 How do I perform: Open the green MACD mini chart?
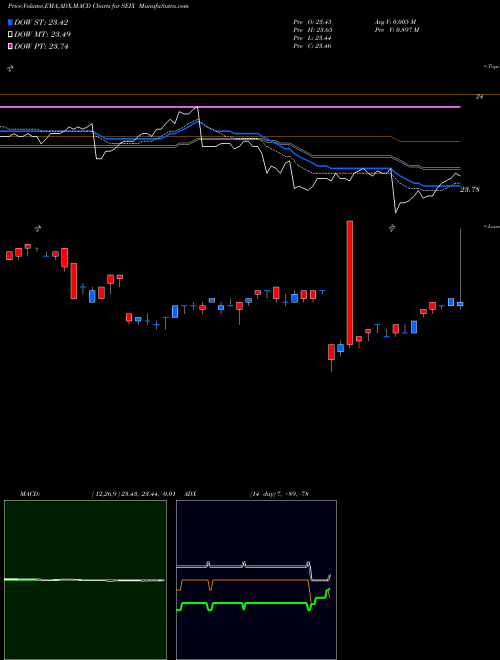(x=85, y=580)
